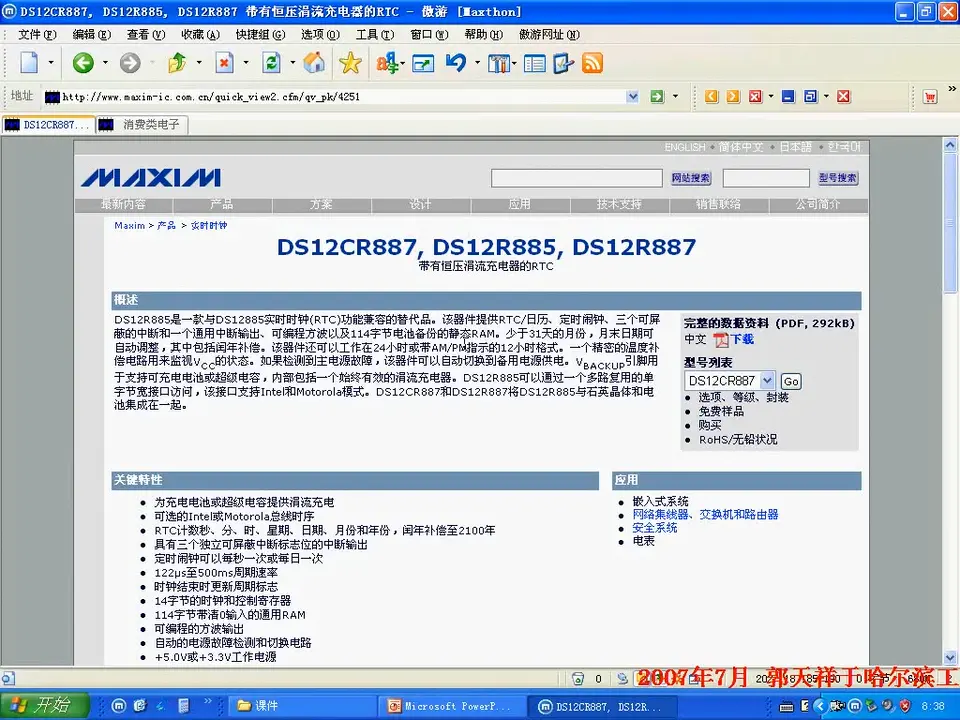The height and width of the screenshot is (720, 960).
Task: Click the 购买 list item
Action: click(710, 426)
